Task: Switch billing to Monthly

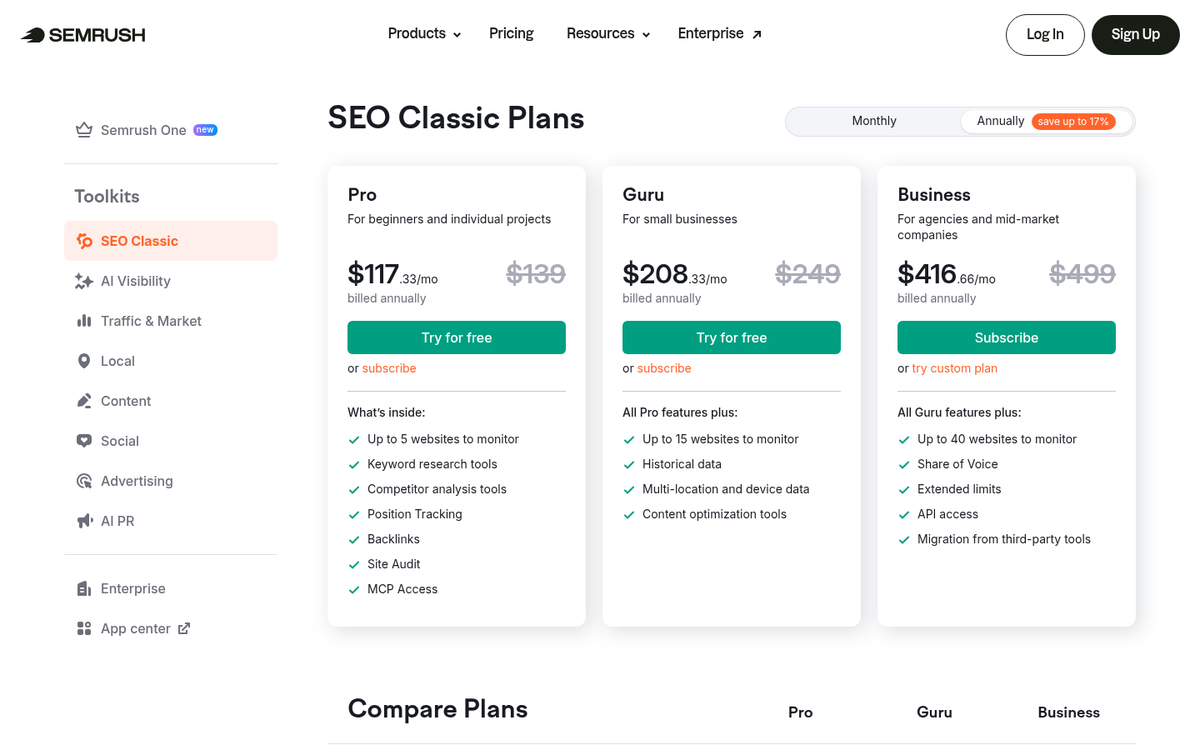Action: pos(873,121)
